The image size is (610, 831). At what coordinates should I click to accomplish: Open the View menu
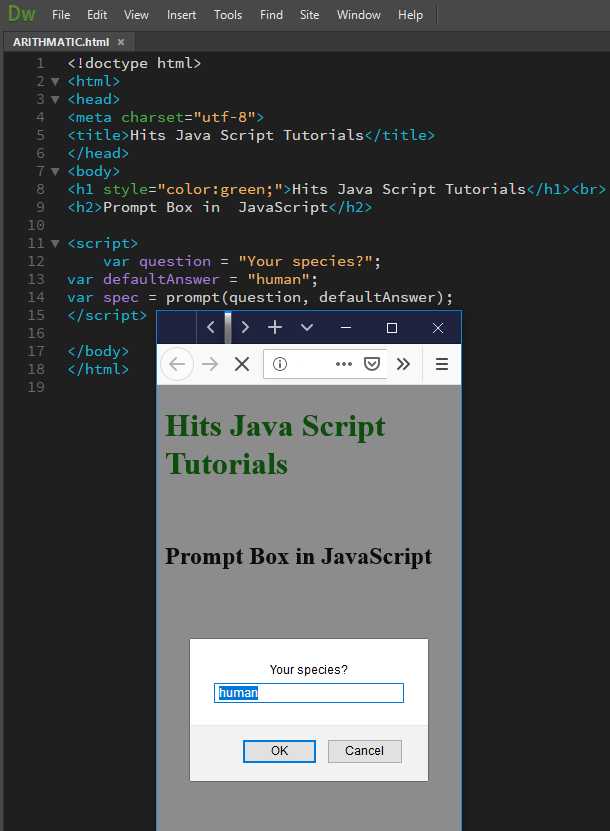pyautogui.click(x=136, y=15)
